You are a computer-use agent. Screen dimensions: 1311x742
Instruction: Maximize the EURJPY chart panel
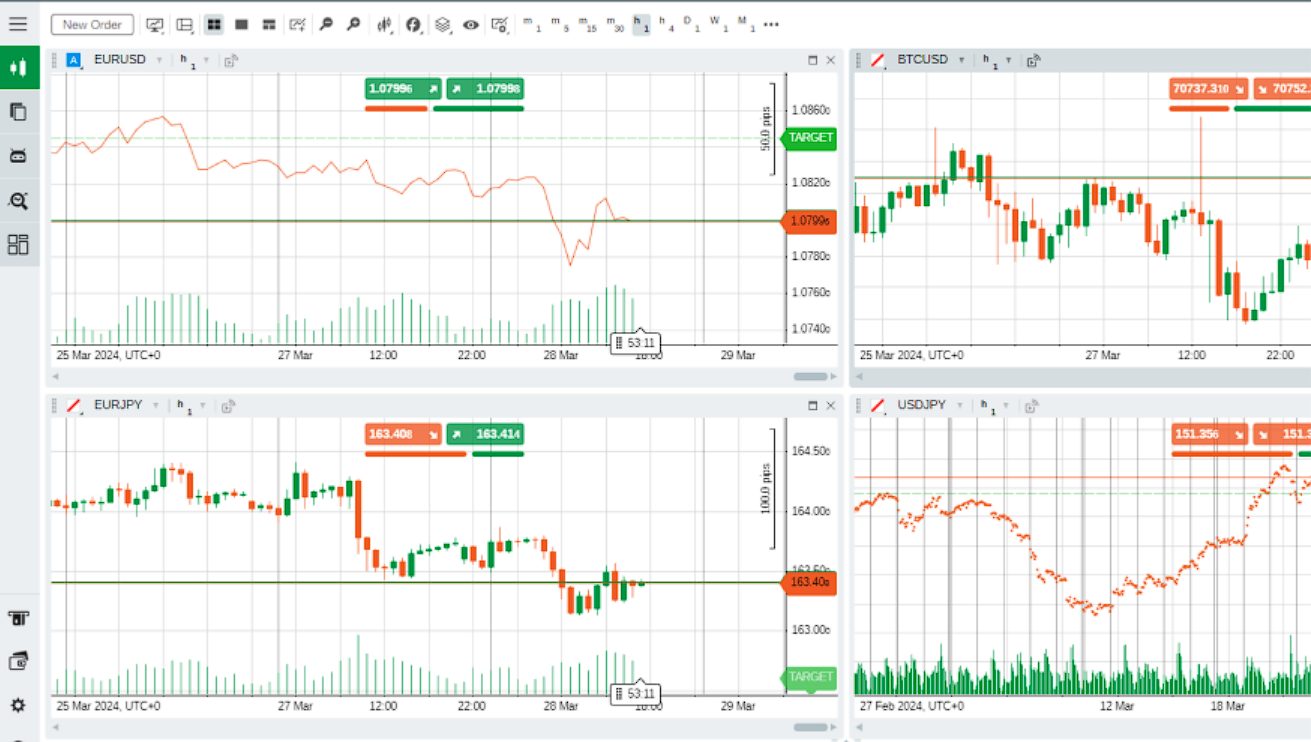[x=812, y=406]
